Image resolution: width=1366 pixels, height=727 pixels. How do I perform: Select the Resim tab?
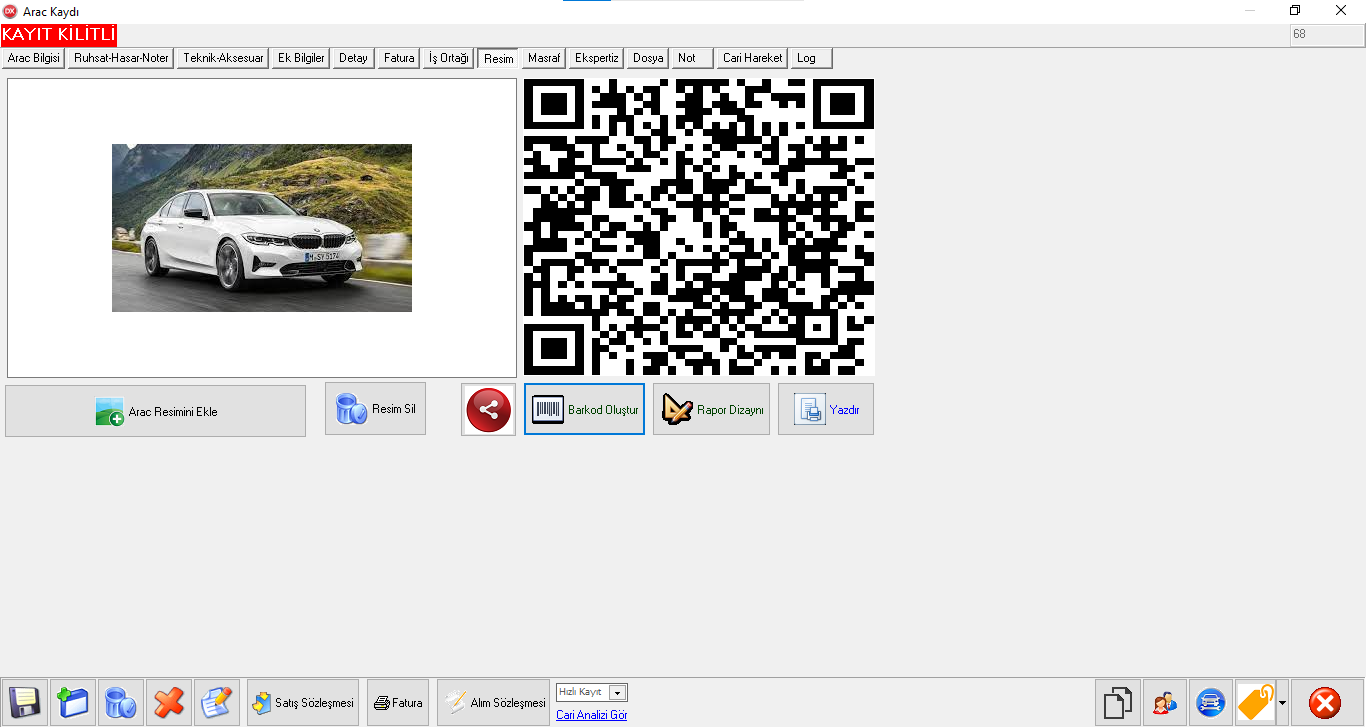tap(498, 58)
